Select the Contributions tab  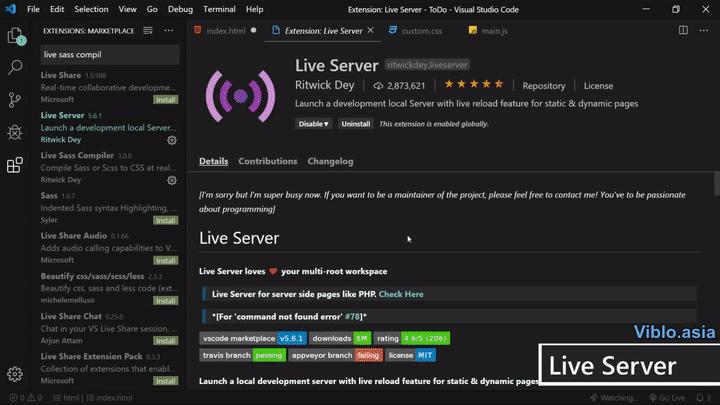268,161
